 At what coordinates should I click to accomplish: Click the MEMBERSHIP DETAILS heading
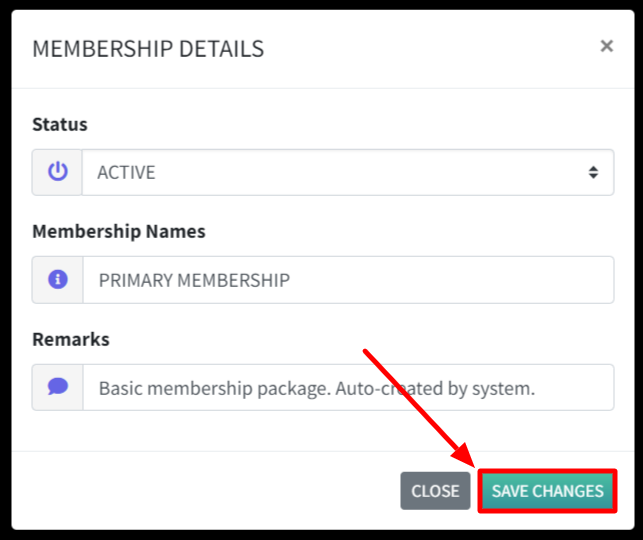click(x=148, y=48)
